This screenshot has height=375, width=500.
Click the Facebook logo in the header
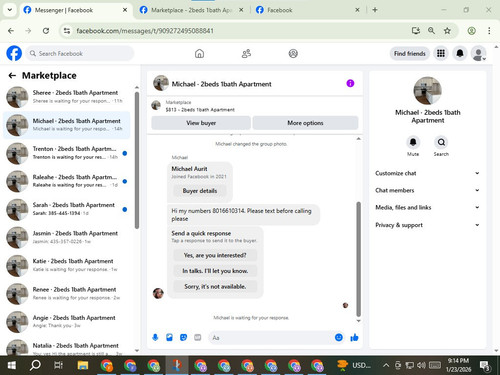tap(14, 53)
